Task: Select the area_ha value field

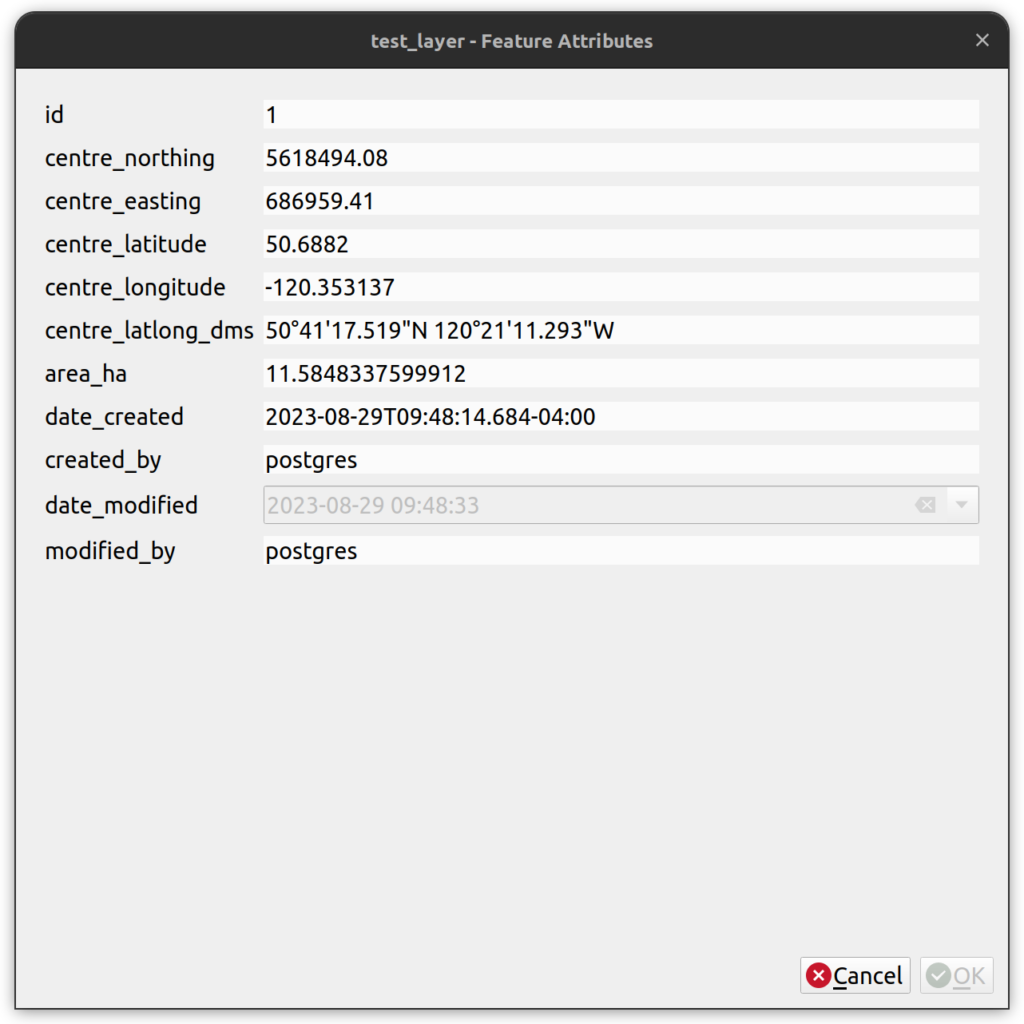Action: point(620,374)
